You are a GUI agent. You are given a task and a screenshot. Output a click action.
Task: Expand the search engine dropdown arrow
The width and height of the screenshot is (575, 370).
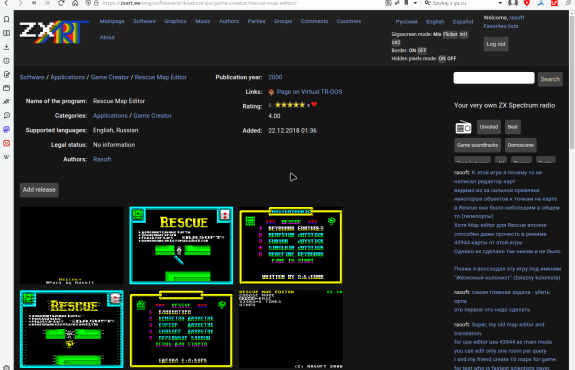(x=500, y=3)
